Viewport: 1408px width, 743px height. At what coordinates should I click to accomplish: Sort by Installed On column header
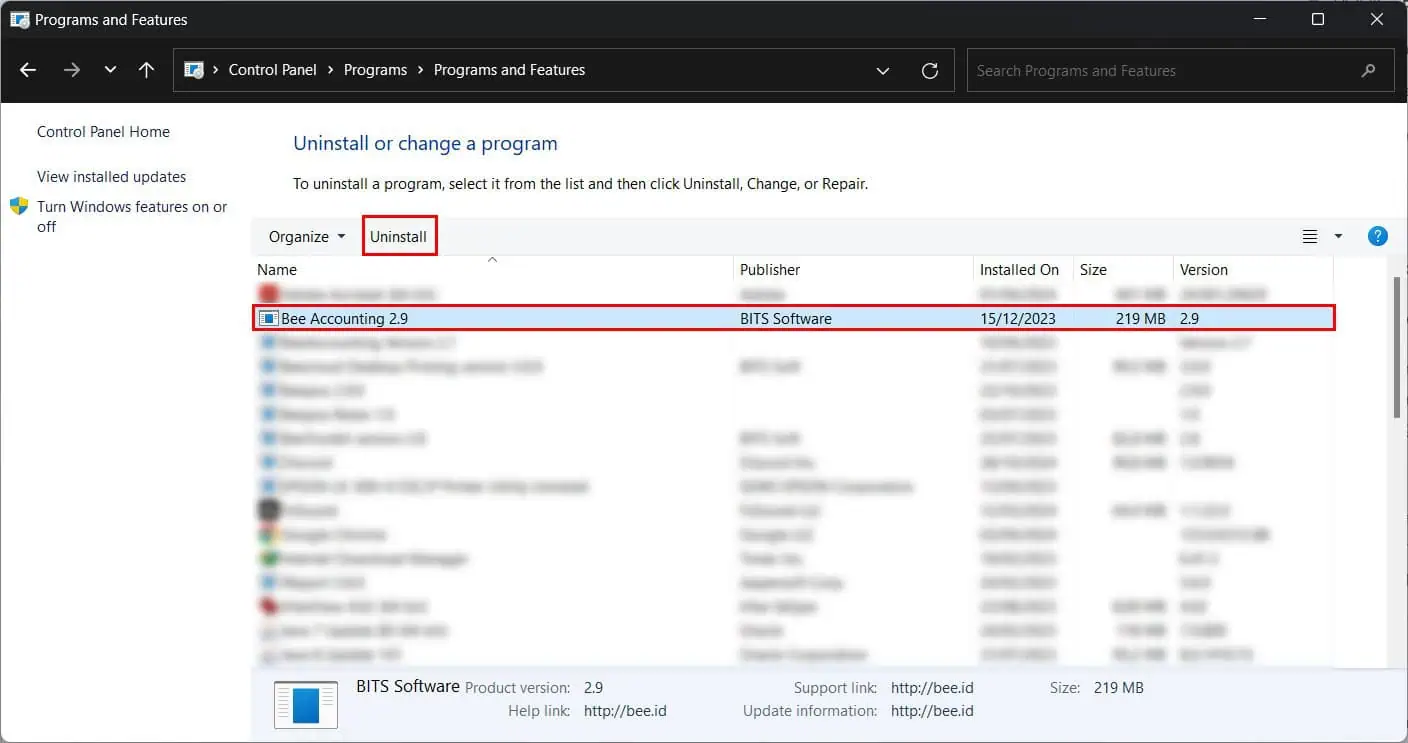pyautogui.click(x=1019, y=270)
